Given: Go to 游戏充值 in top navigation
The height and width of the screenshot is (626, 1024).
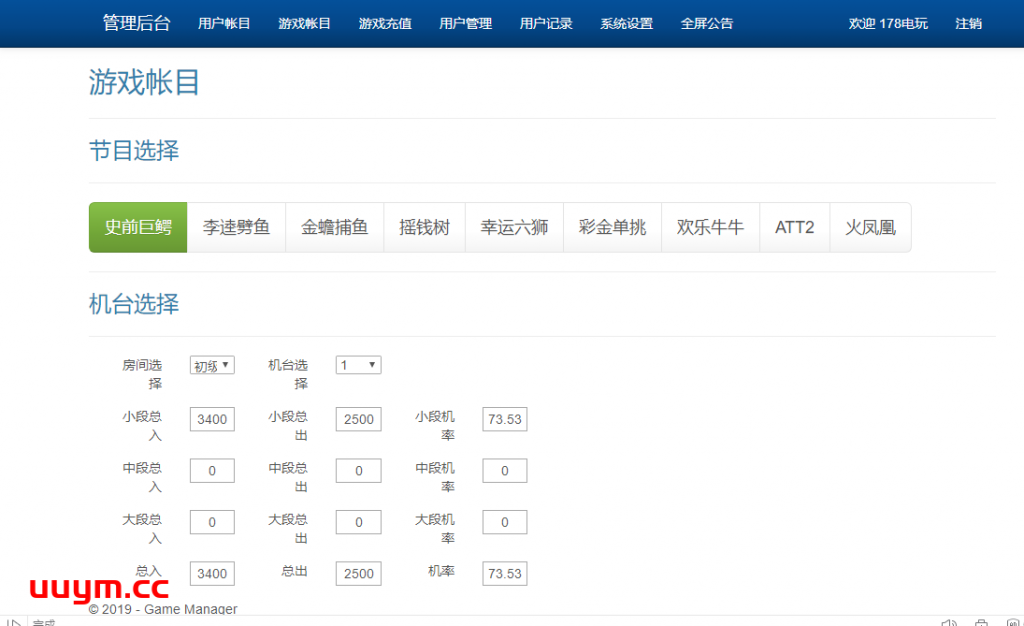Looking at the screenshot, I should pyautogui.click(x=385, y=23).
